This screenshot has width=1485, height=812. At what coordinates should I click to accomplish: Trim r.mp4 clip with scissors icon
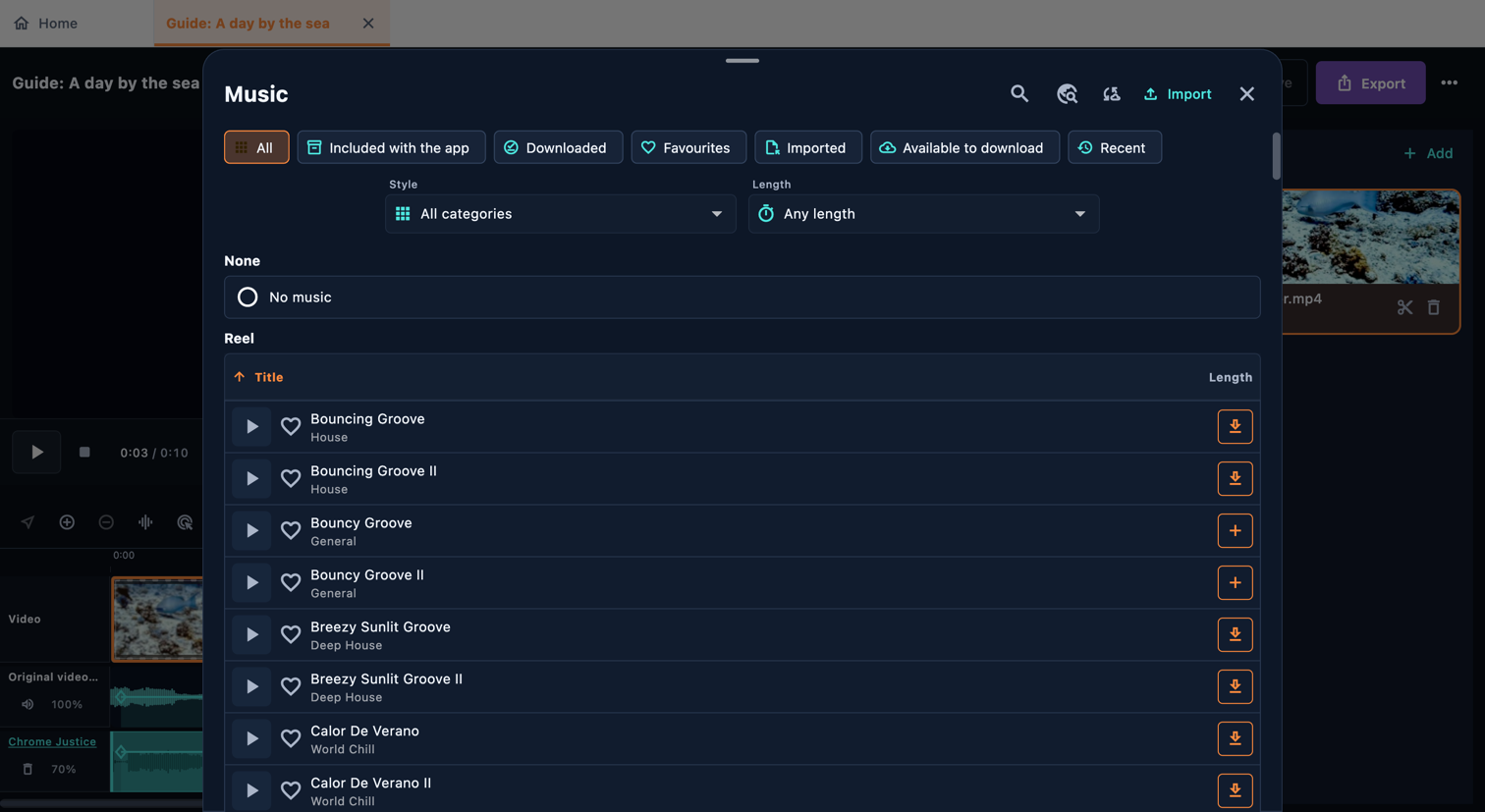(x=1404, y=307)
